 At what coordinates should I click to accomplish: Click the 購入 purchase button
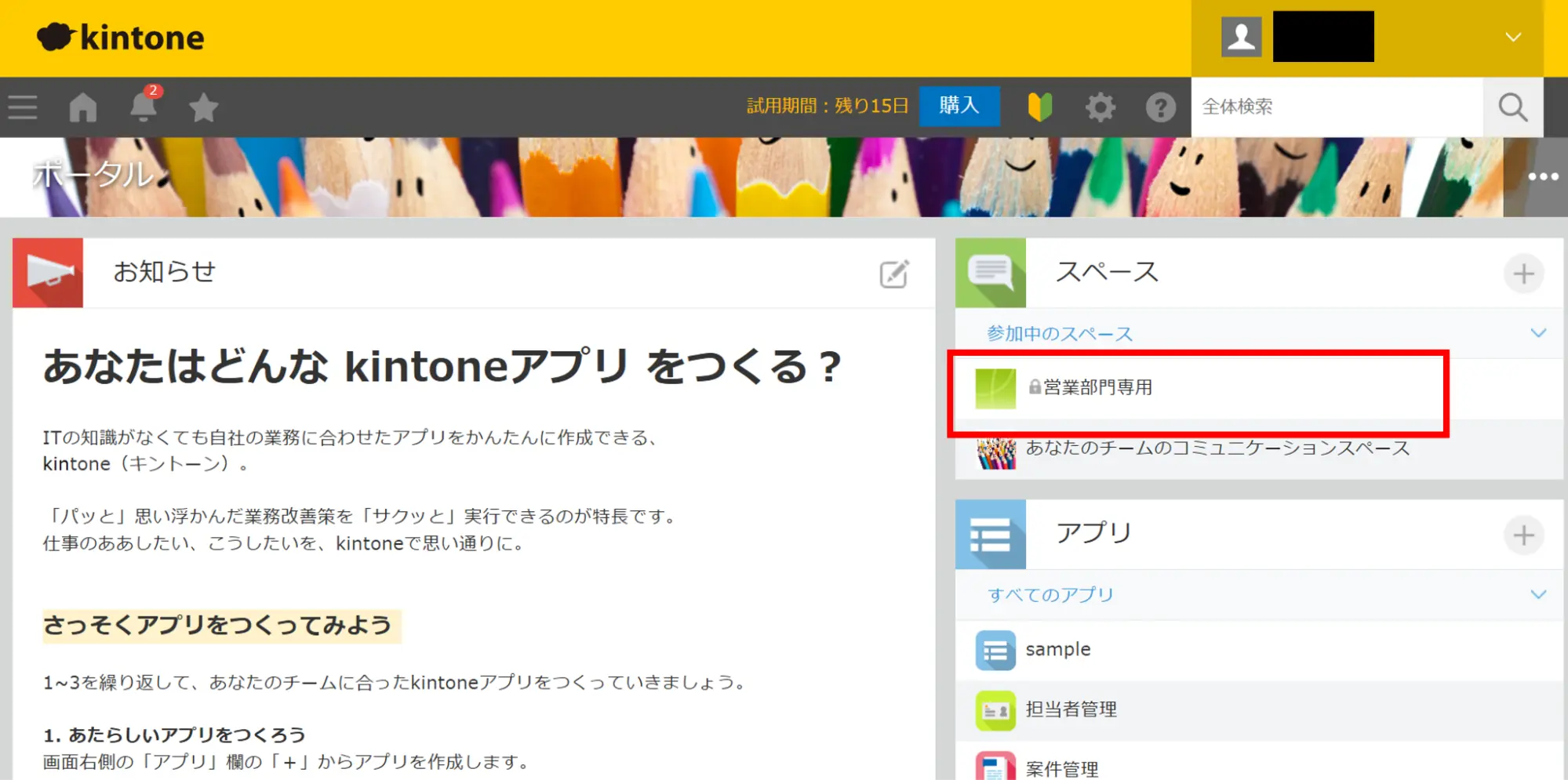959,106
